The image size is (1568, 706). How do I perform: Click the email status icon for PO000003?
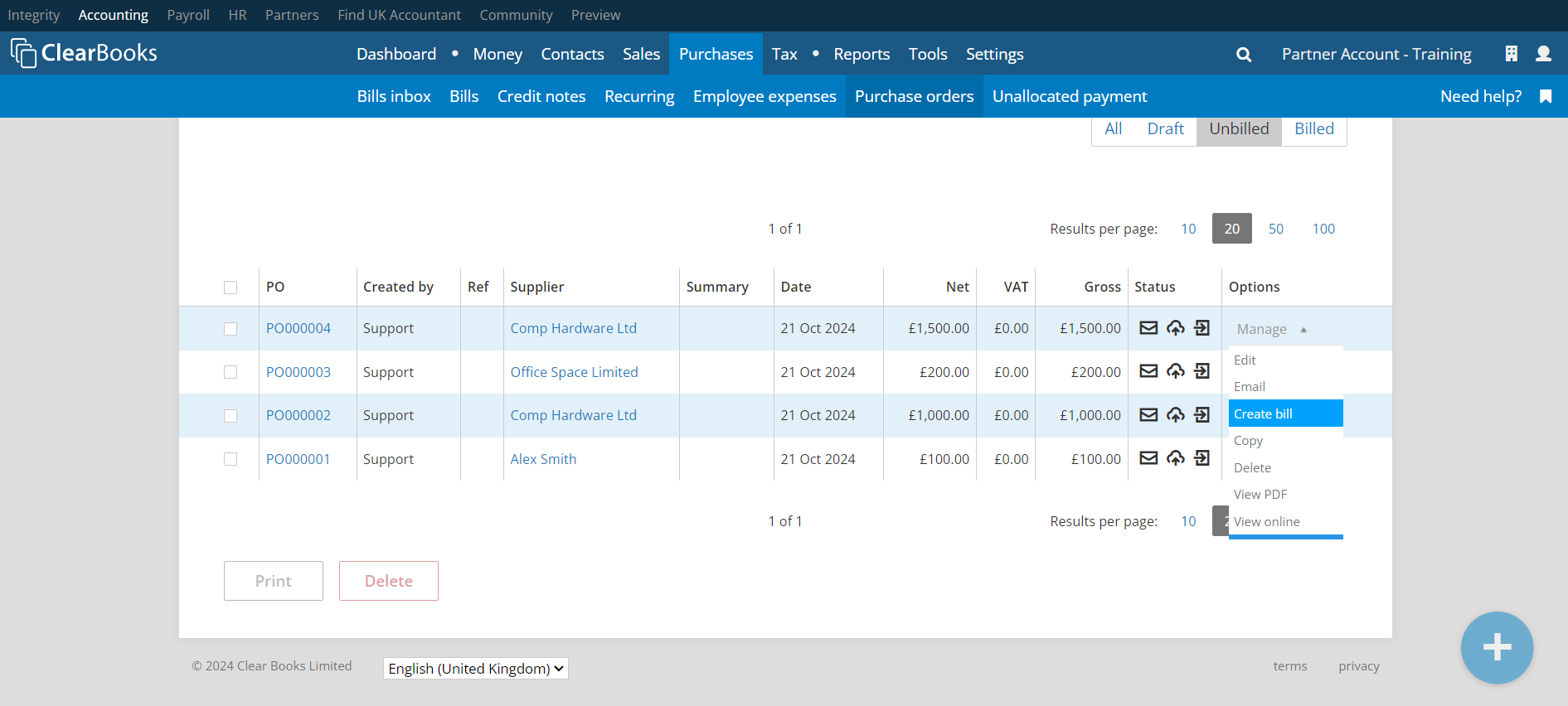click(x=1148, y=371)
